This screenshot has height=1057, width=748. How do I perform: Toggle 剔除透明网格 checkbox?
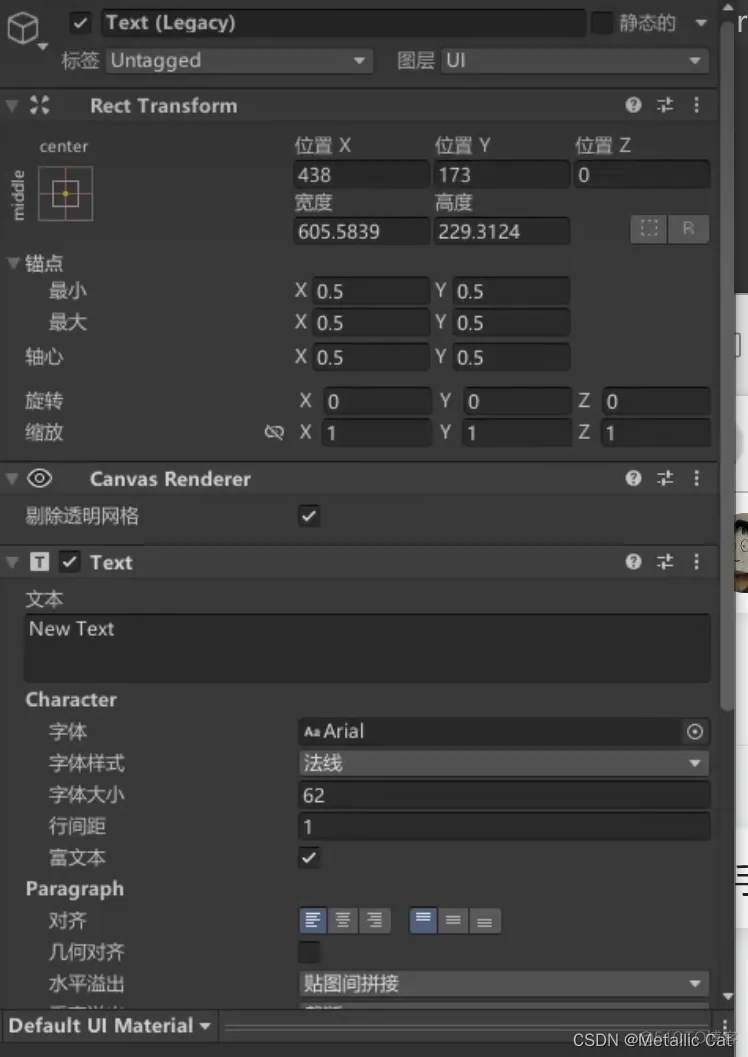(x=309, y=516)
